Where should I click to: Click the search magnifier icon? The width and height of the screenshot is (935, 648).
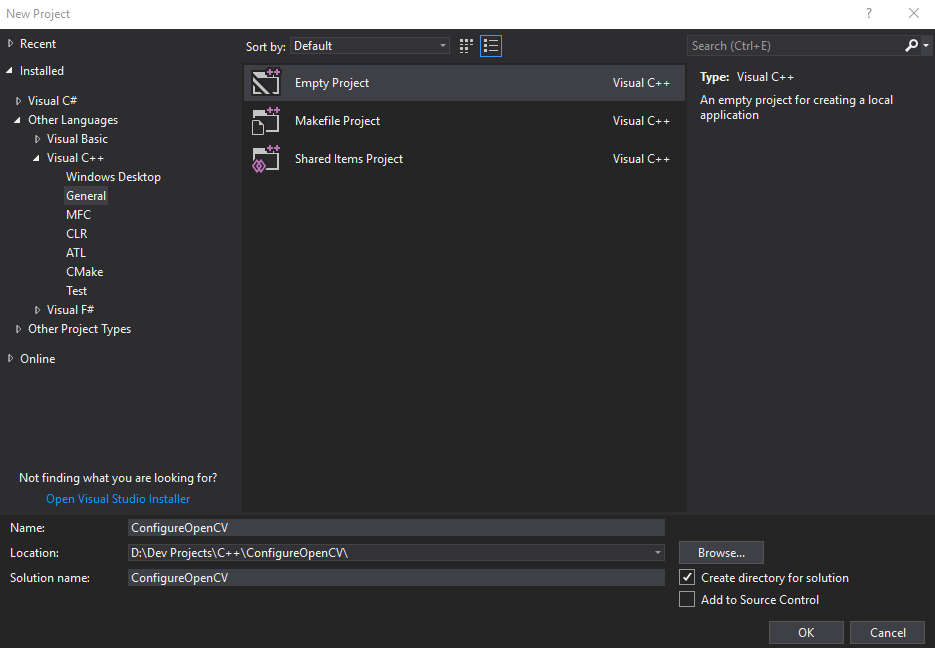(x=911, y=46)
